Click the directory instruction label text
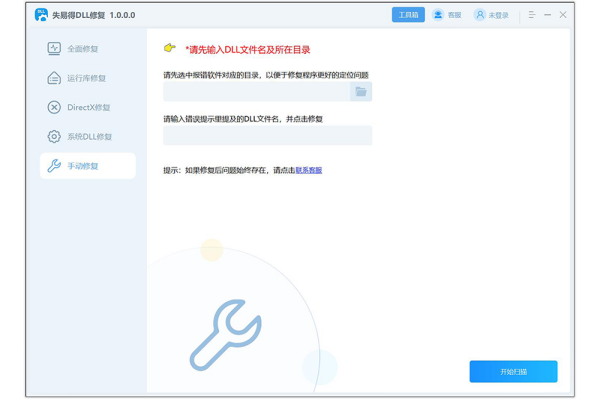This screenshot has width=600, height=399. click(x=266, y=75)
